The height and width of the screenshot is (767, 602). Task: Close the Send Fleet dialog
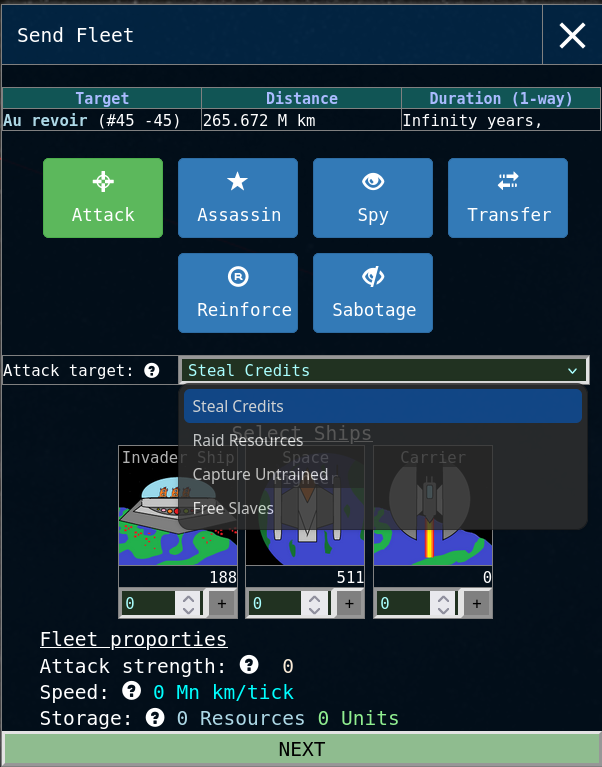click(x=572, y=35)
